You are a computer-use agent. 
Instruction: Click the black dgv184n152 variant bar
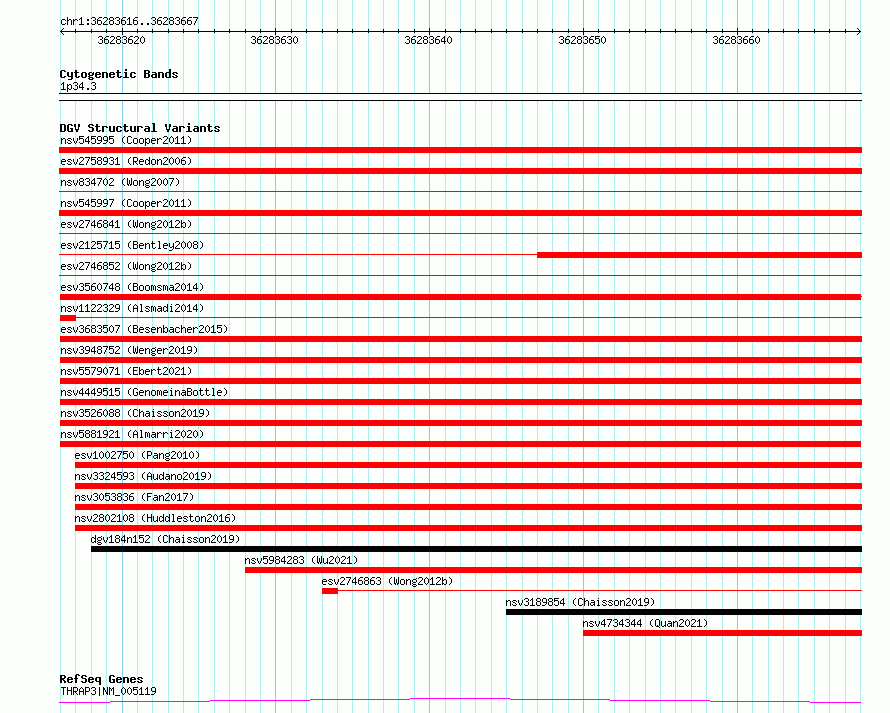click(476, 549)
